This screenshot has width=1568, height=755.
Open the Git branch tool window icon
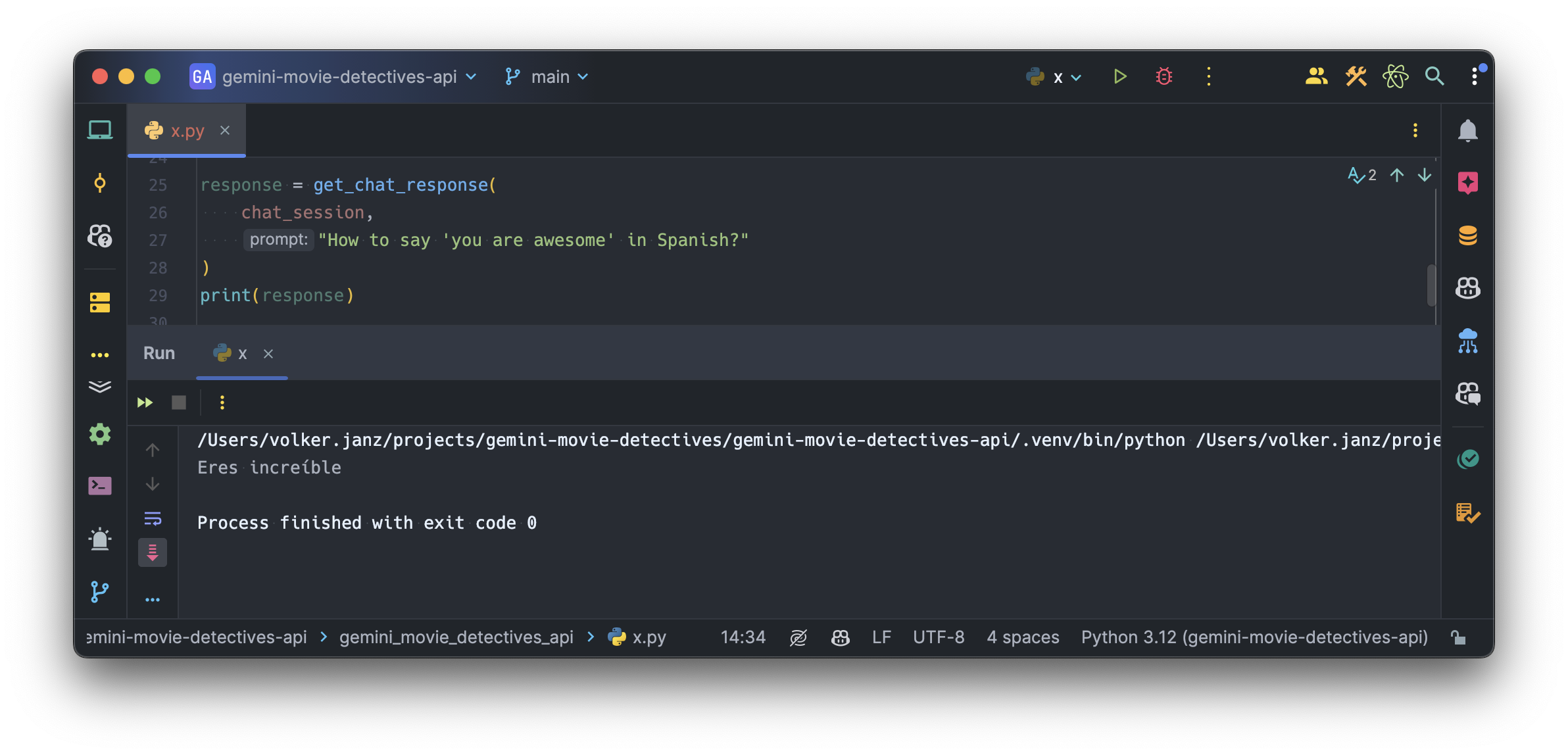100,591
